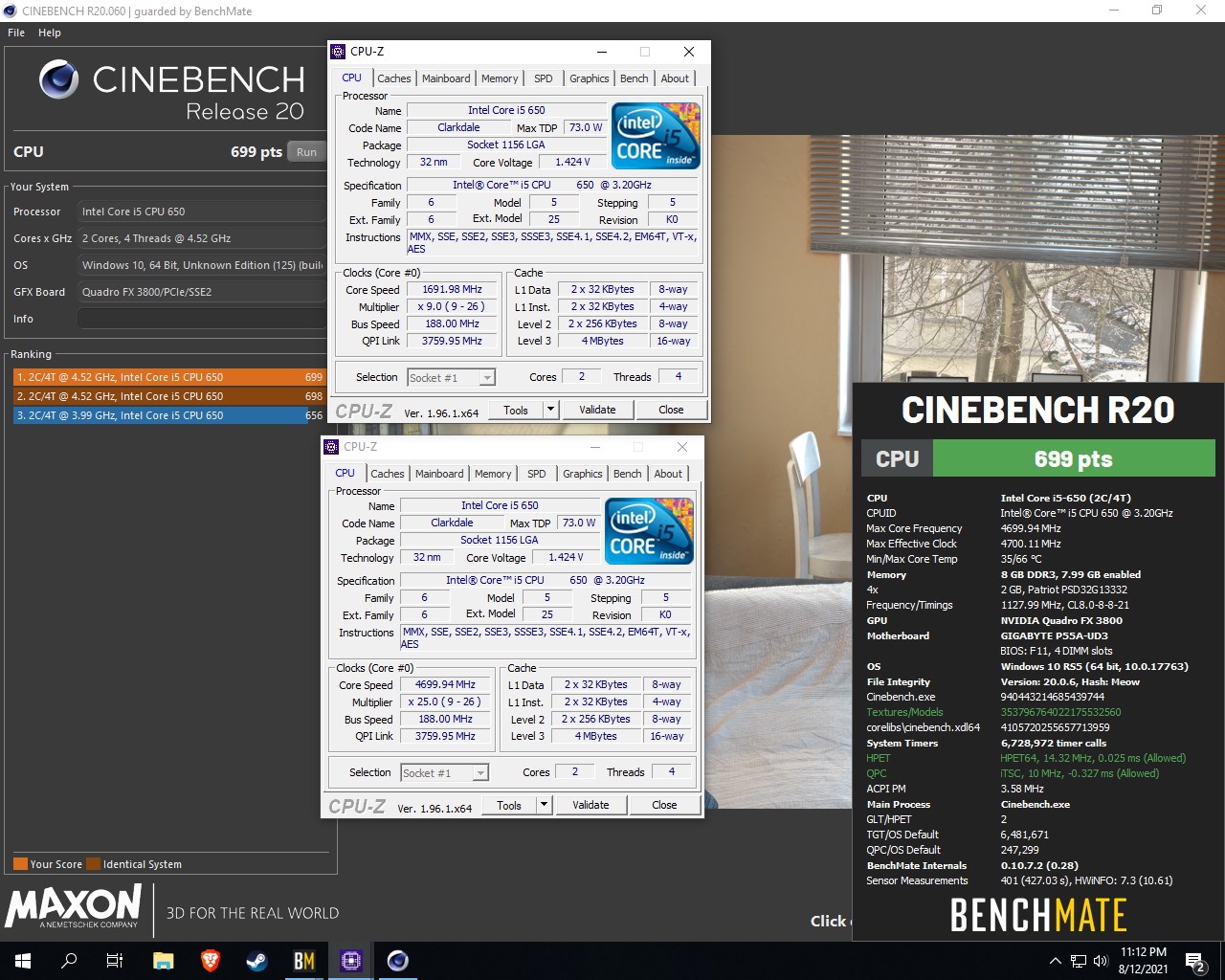Click Core Speed 1691.98 MHz value
Screen dimensions: 1225x980
[452, 289]
